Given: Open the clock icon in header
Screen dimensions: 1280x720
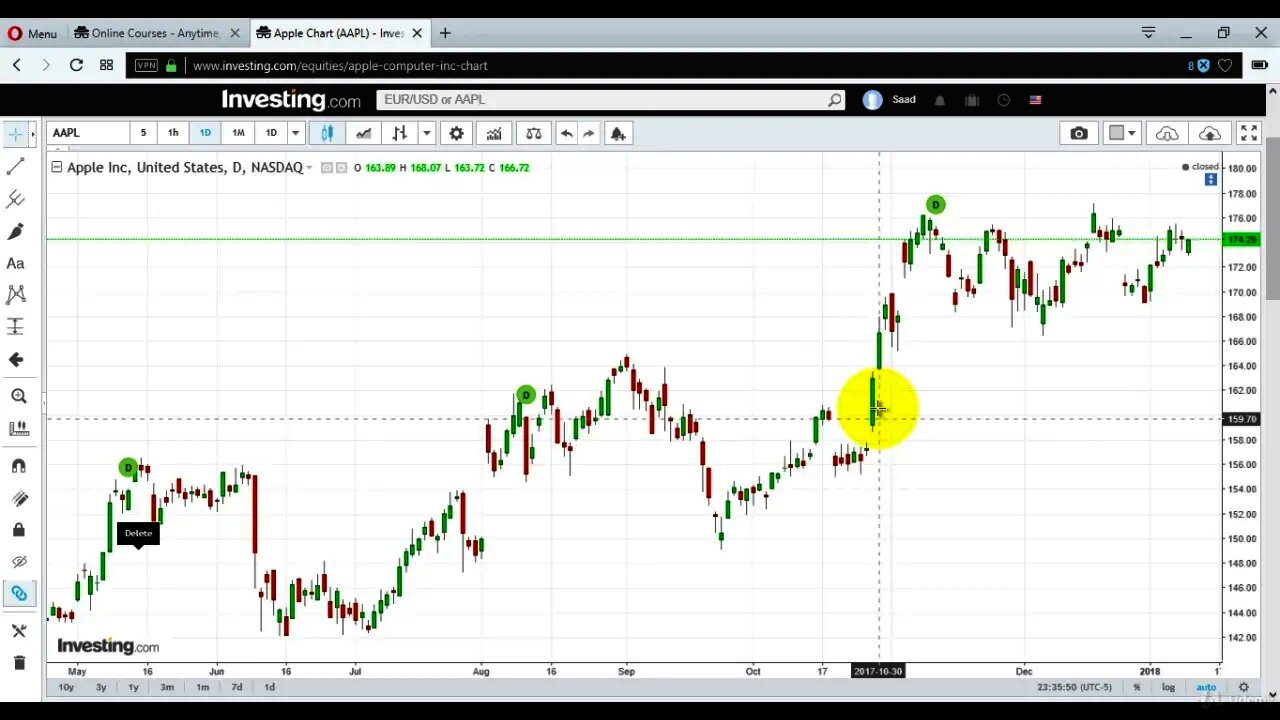Looking at the screenshot, I should [x=1004, y=100].
